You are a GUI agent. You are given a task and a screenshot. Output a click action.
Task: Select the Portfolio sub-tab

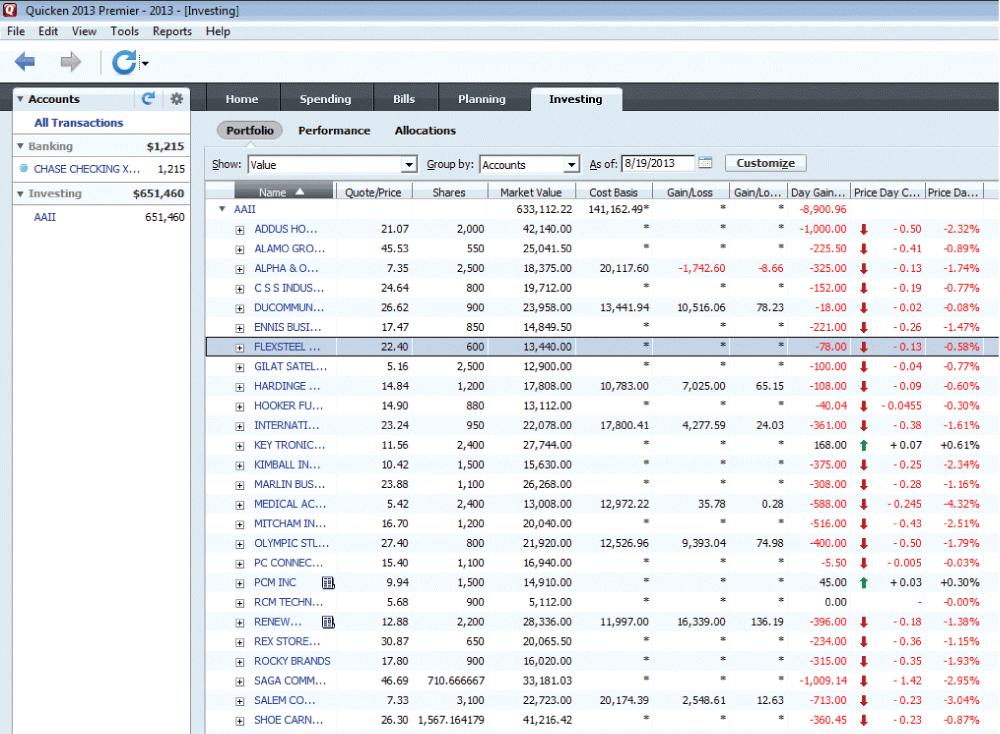click(x=249, y=130)
